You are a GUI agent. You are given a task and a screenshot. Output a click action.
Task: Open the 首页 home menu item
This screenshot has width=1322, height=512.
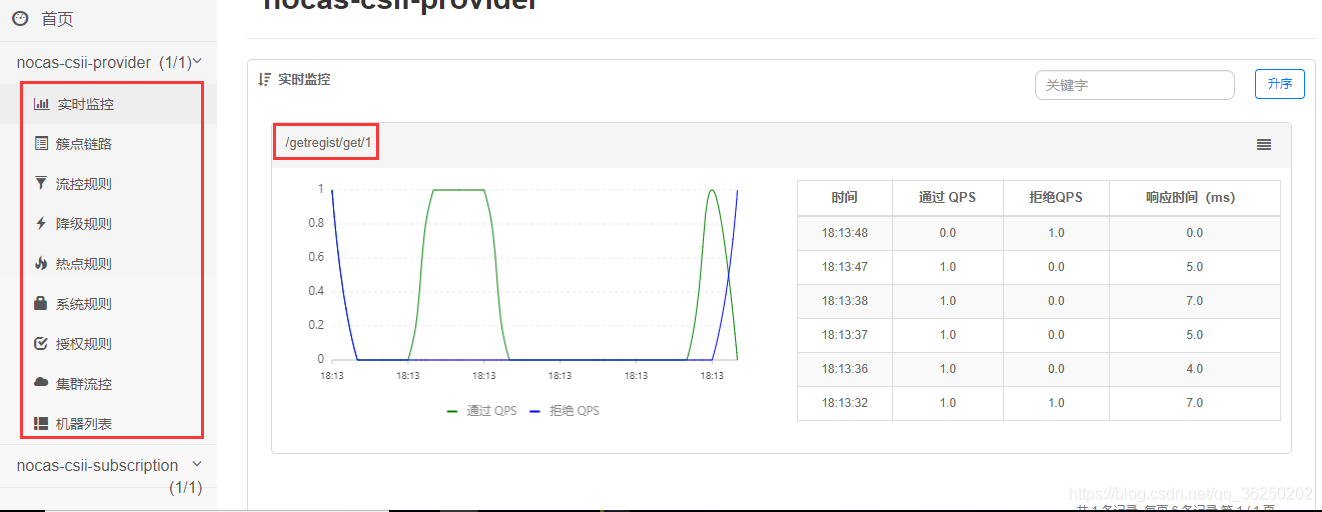[57, 19]
